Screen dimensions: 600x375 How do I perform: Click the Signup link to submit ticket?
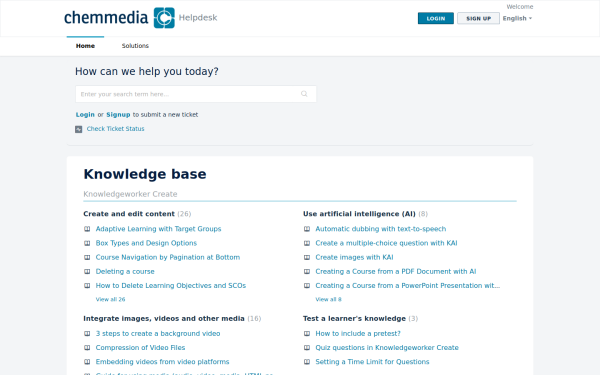(x=118, y=114)
